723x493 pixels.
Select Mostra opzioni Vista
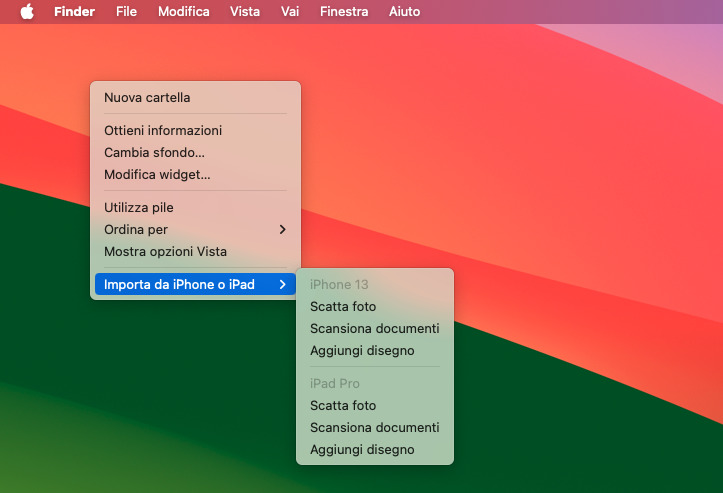pos(165,251)
